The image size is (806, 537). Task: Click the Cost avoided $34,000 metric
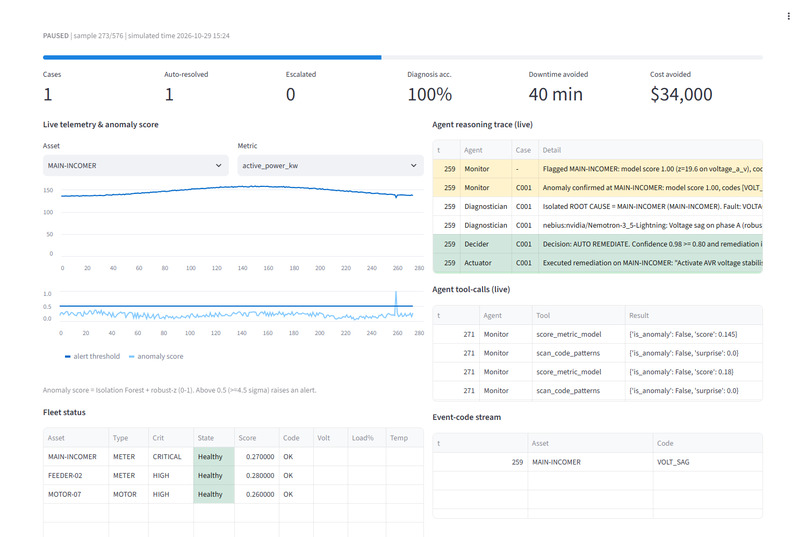pos(681,88)
